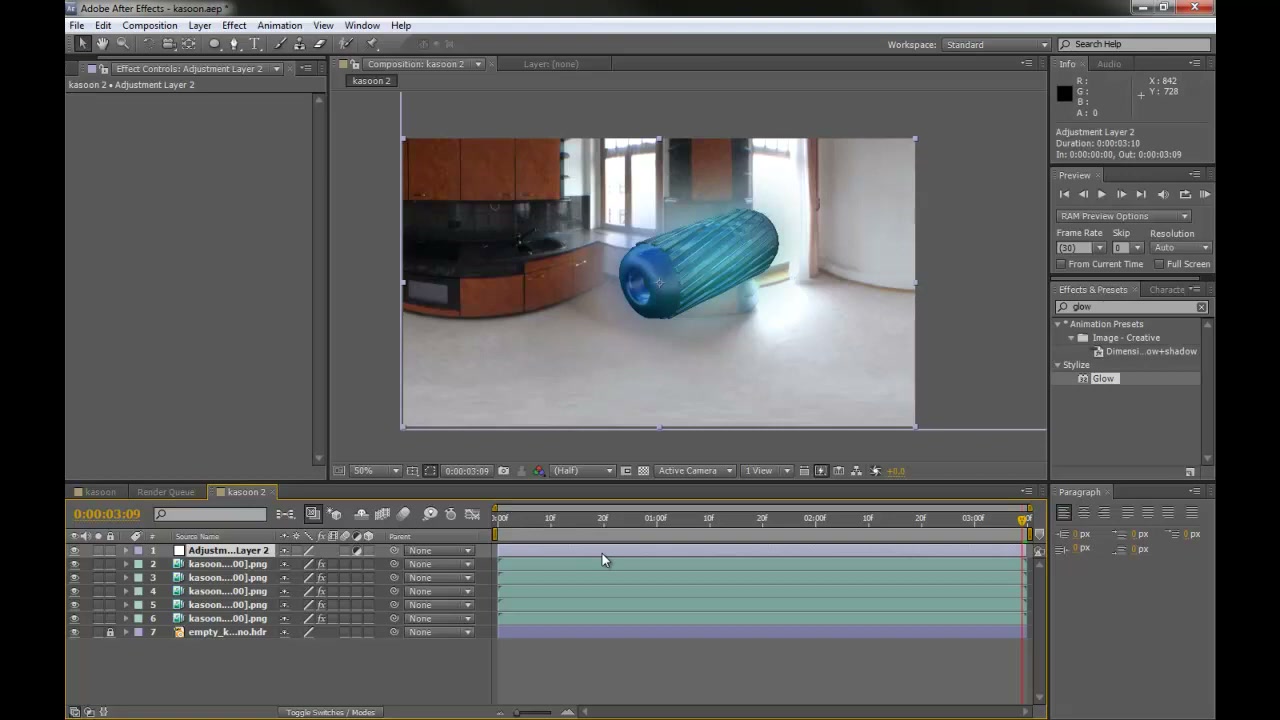Select the Hand tool in toolbar
Screen dimensions: 1280x720
(x=102, y=44)
